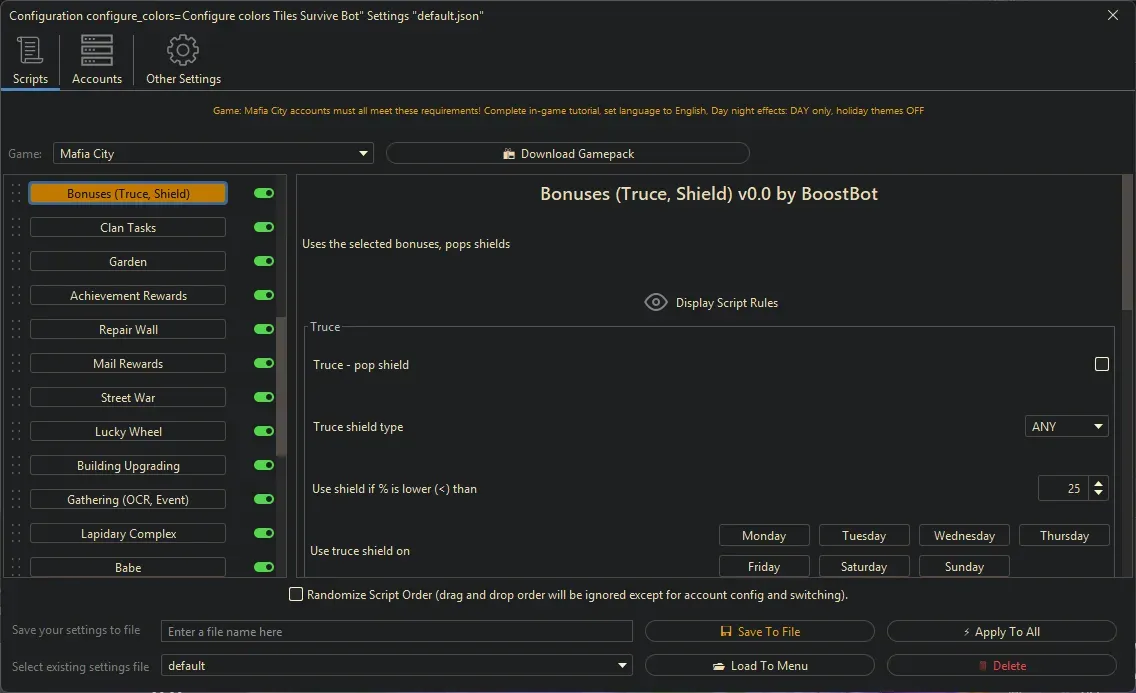
Task: Open the Accounts server icon
Action: pyautogui.click(x=97, y=50)
